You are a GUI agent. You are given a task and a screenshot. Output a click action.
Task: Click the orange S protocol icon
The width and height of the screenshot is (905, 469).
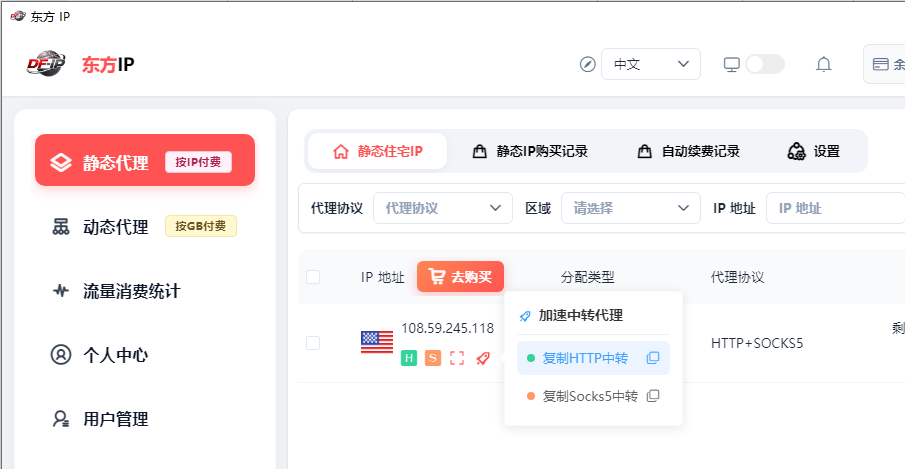point(433,358)
